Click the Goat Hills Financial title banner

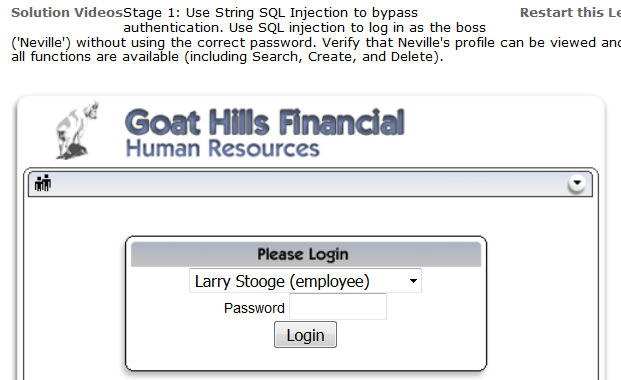(x=265, y=122)
